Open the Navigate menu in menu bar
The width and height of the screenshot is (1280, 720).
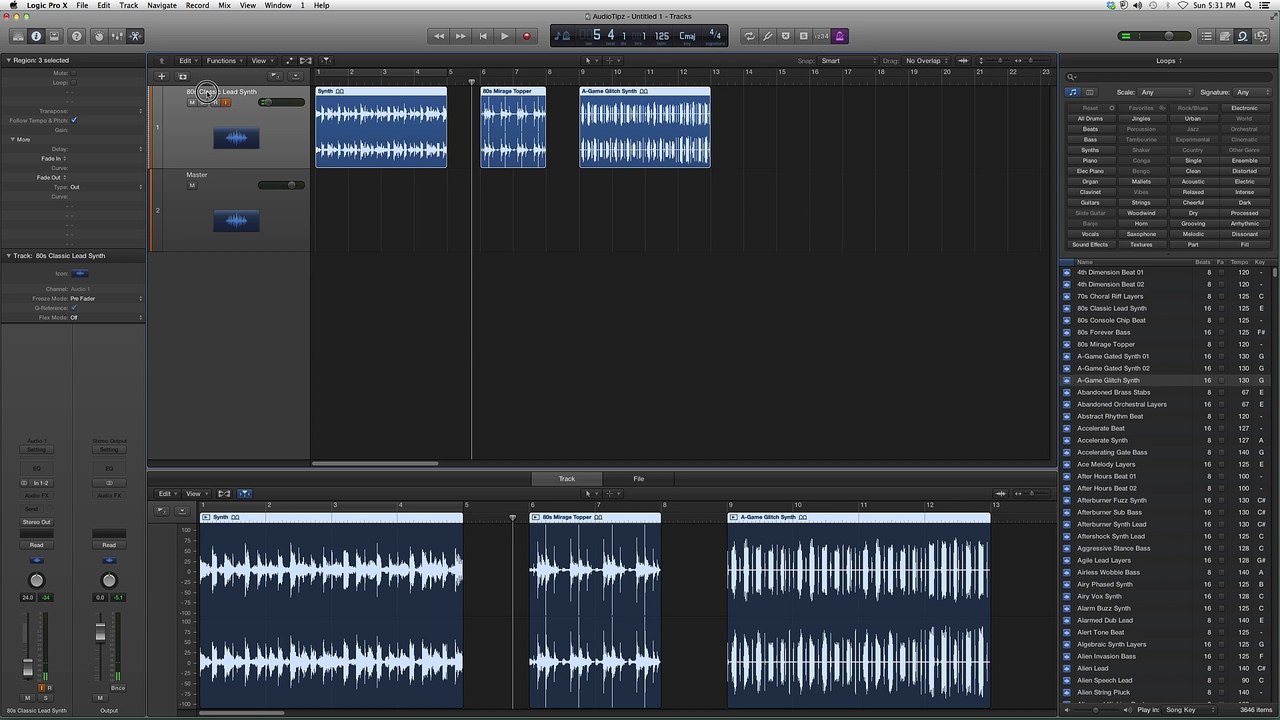(162, 5)
